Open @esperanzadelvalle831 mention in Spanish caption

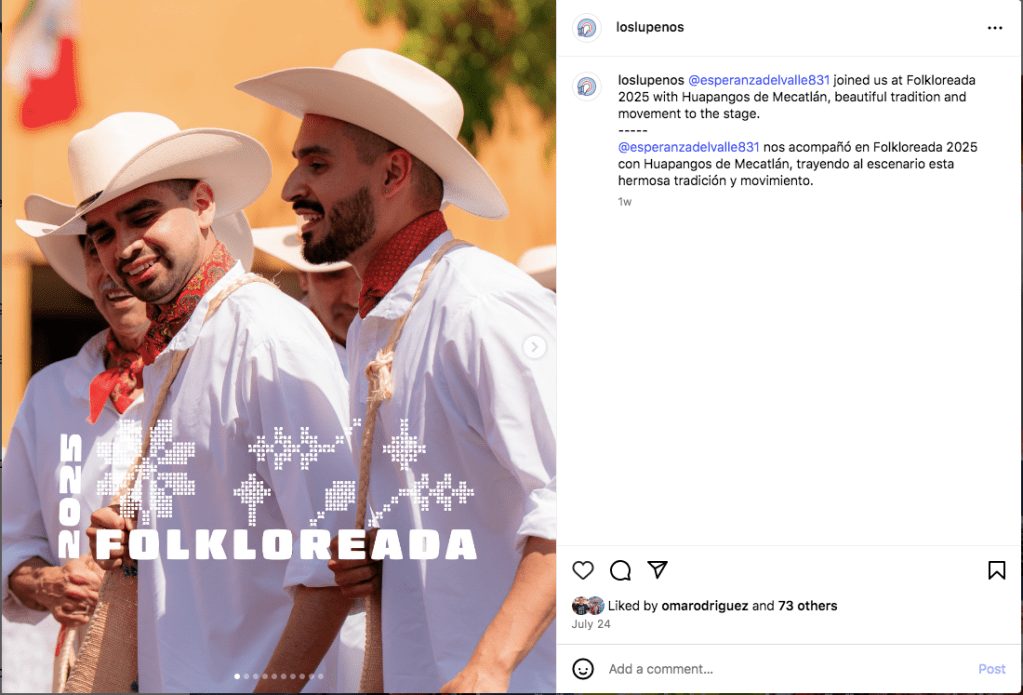[x=688, y=147]
